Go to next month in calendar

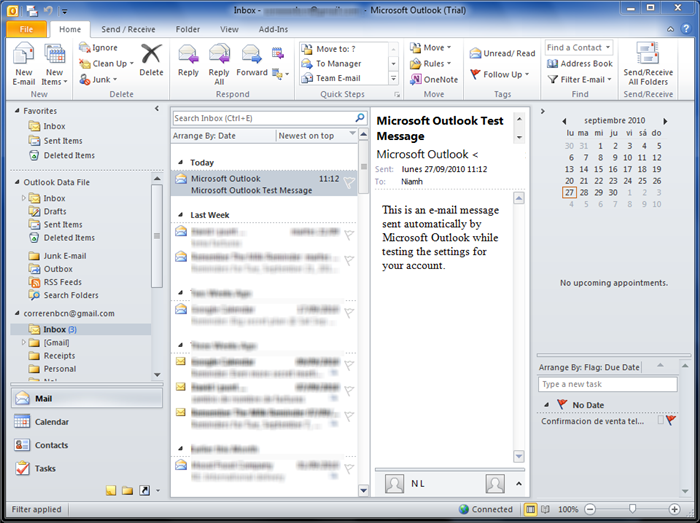(665, 121)
